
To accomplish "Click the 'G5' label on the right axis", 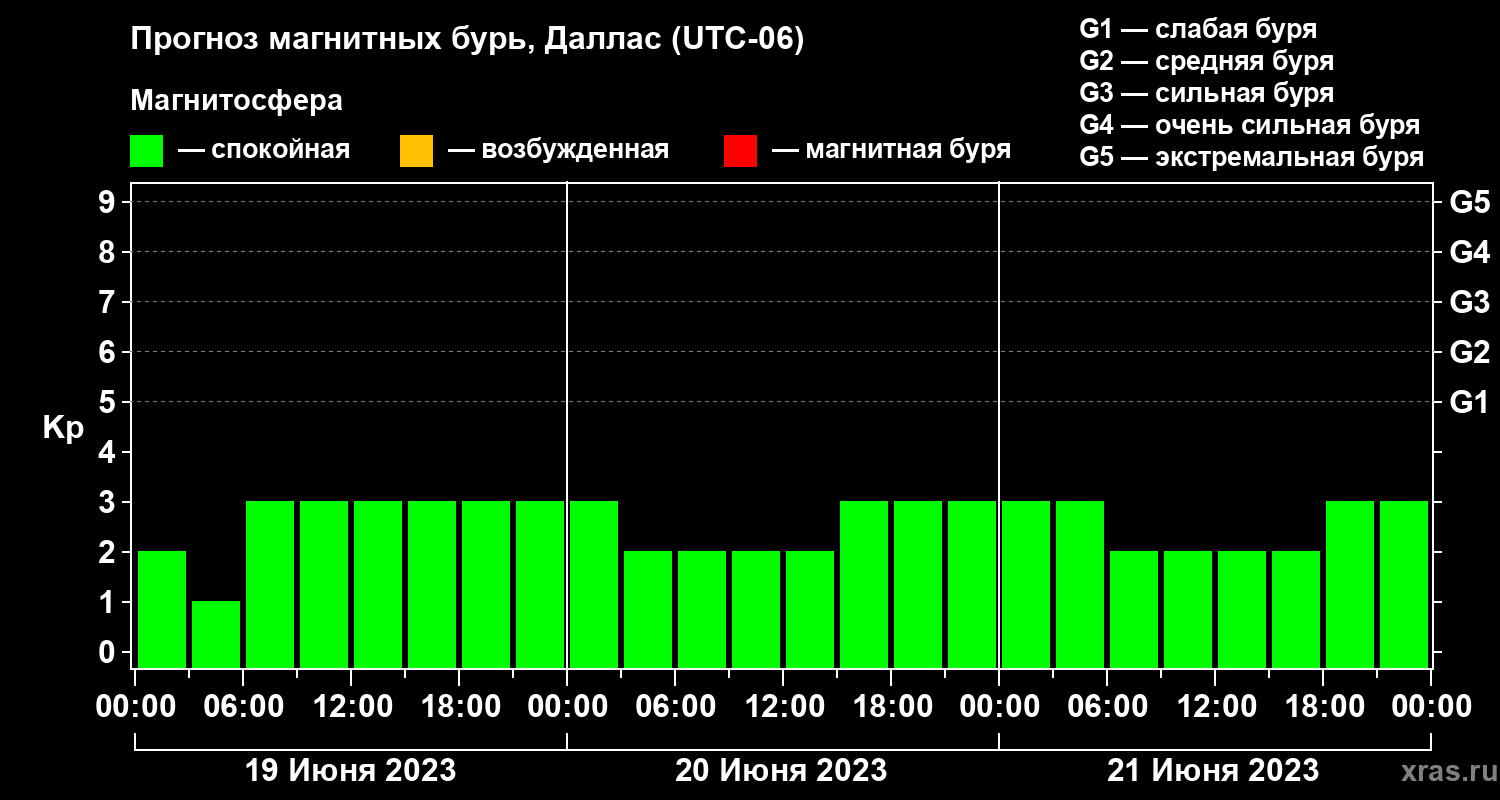I will (x=1469, y=202).
